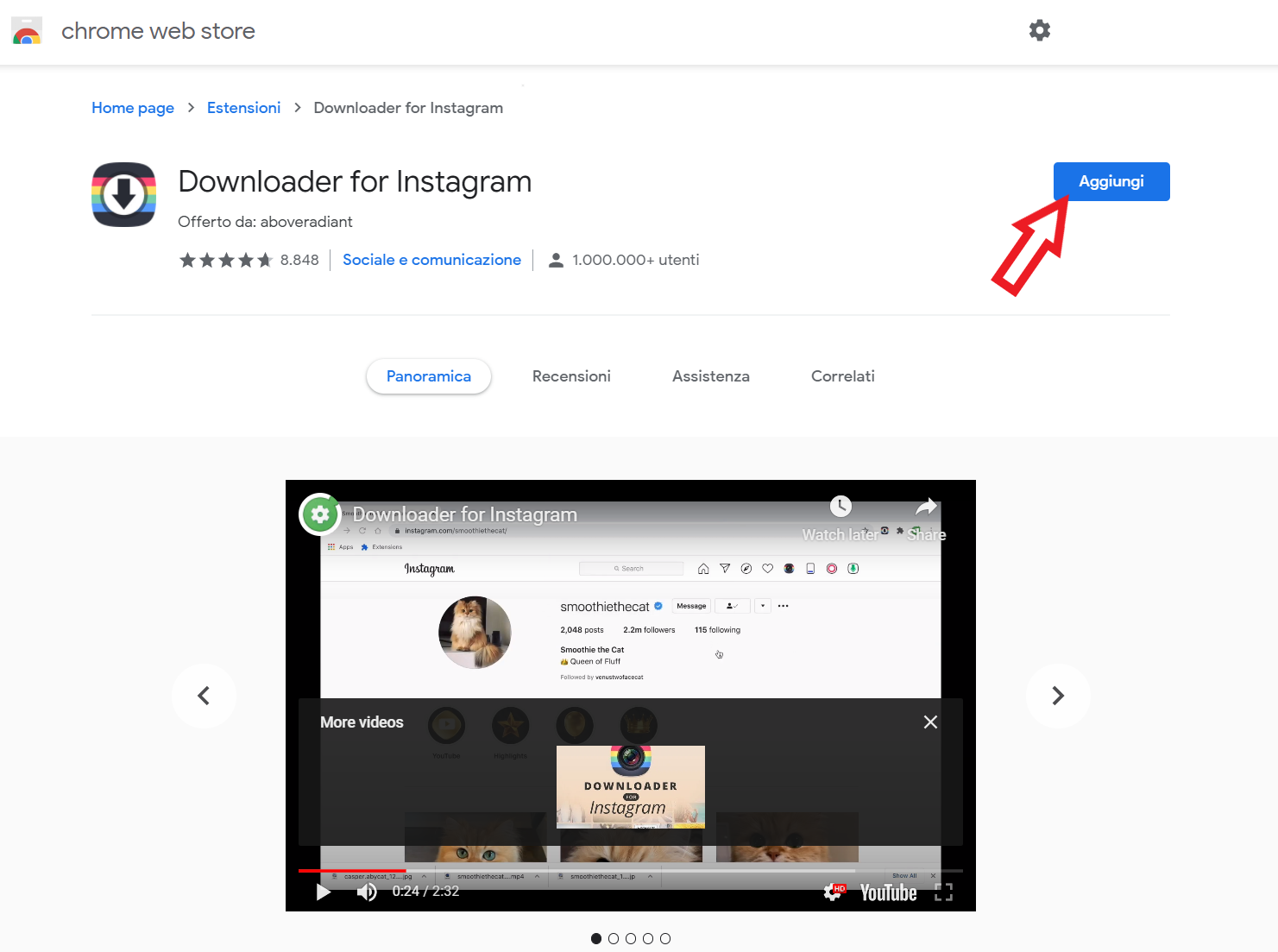Viewport: 1278px width, 952px height.
Task: Click the Chrome Web Store logo
Action: 27,31
